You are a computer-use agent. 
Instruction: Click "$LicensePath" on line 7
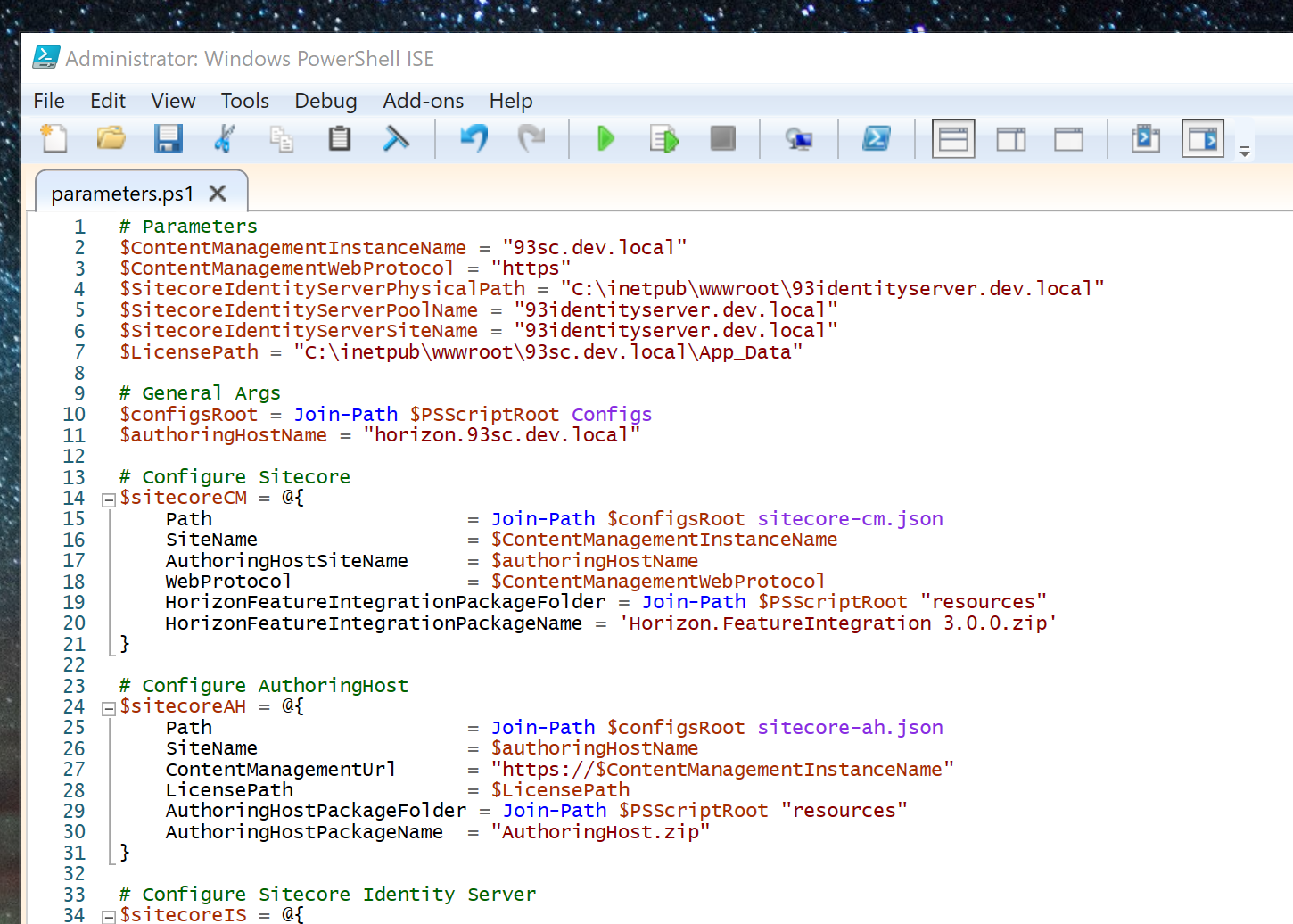tap(189, 351)
